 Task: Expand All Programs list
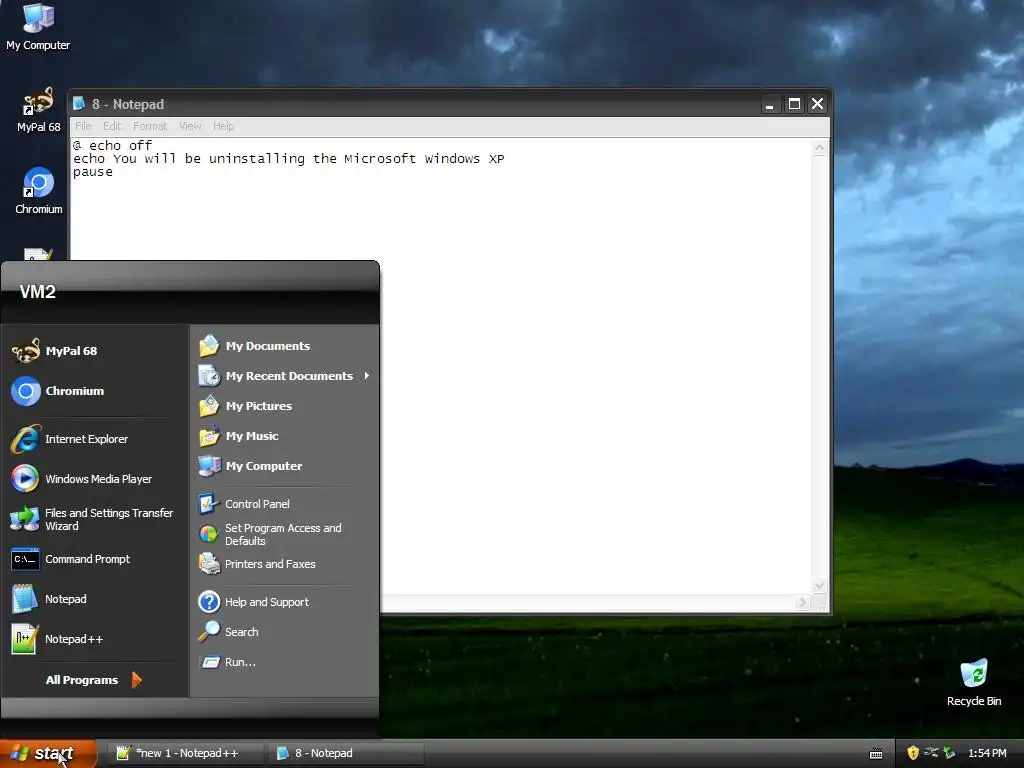click(93, 680)
